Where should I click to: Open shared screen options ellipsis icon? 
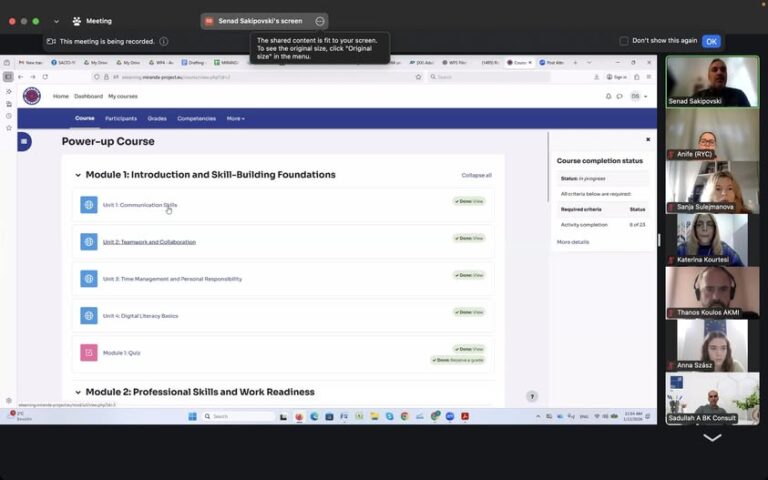[x=320, y=21]
